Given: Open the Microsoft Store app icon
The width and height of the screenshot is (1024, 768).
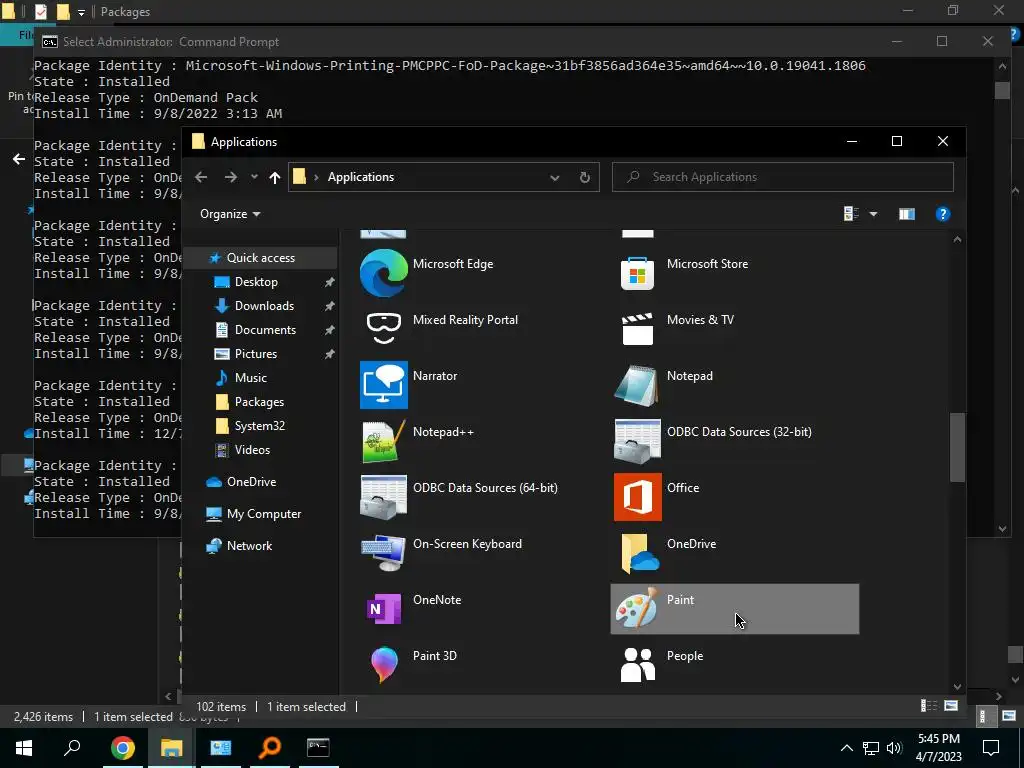Looking at the screenshot, I should 637,273.
